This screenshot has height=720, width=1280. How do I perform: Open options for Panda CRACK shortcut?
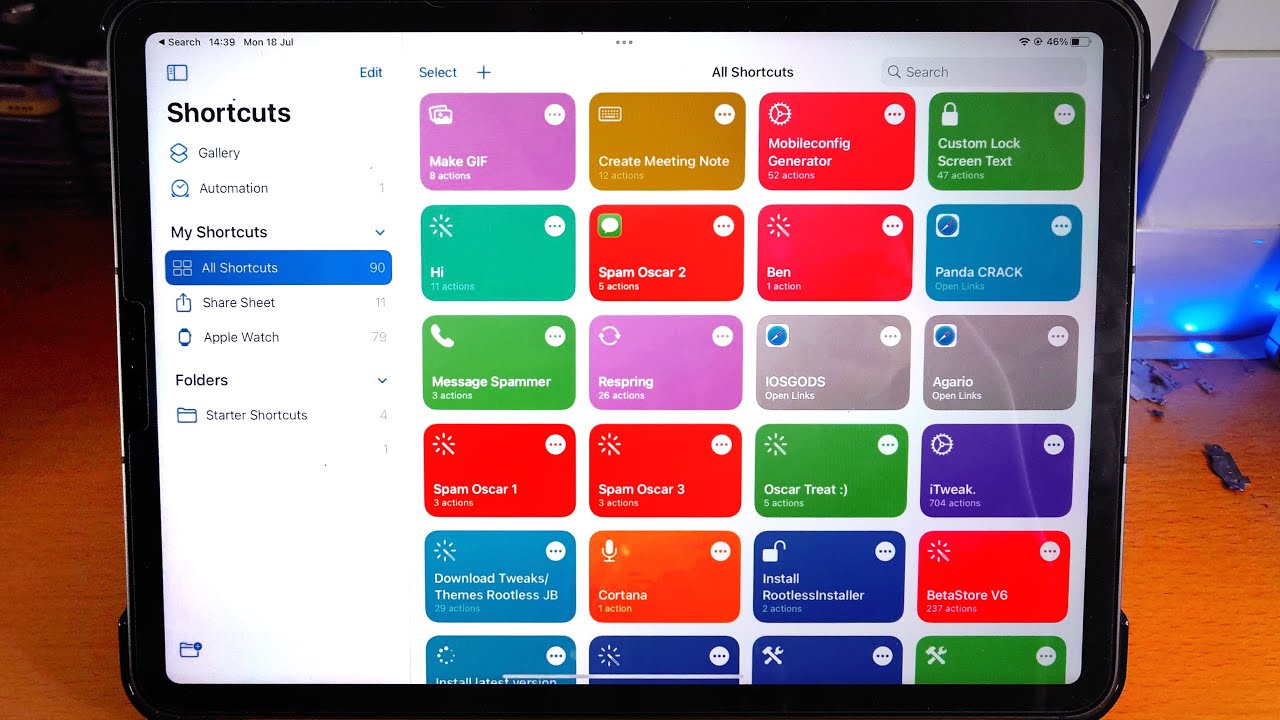click(1062, 227)
